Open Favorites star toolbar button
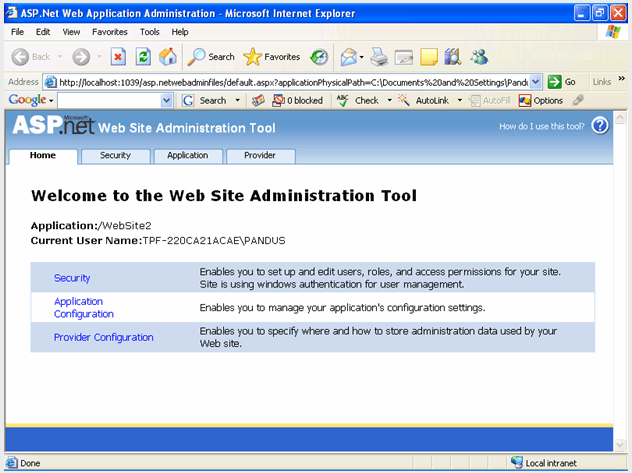The height and width of the screenshot is (473, 632). [x=272, y=57]
